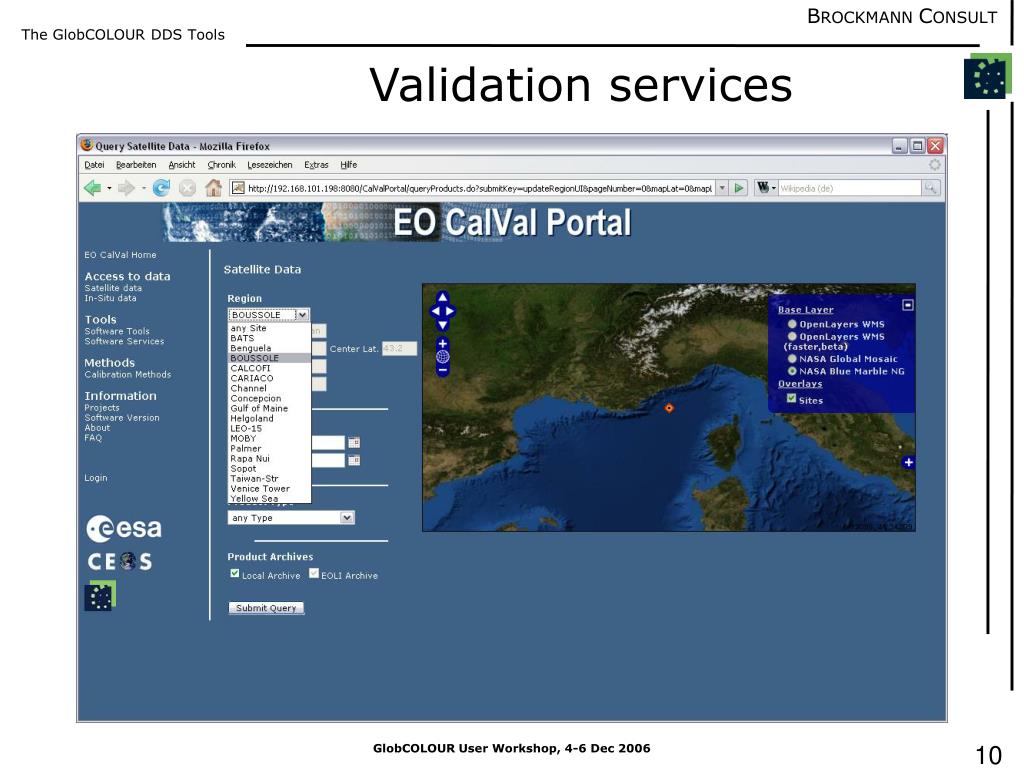Open the Forward button history dropdown arrow
Image resolution: width=1024 pixels, height=768 pixels.
[143, 188]
